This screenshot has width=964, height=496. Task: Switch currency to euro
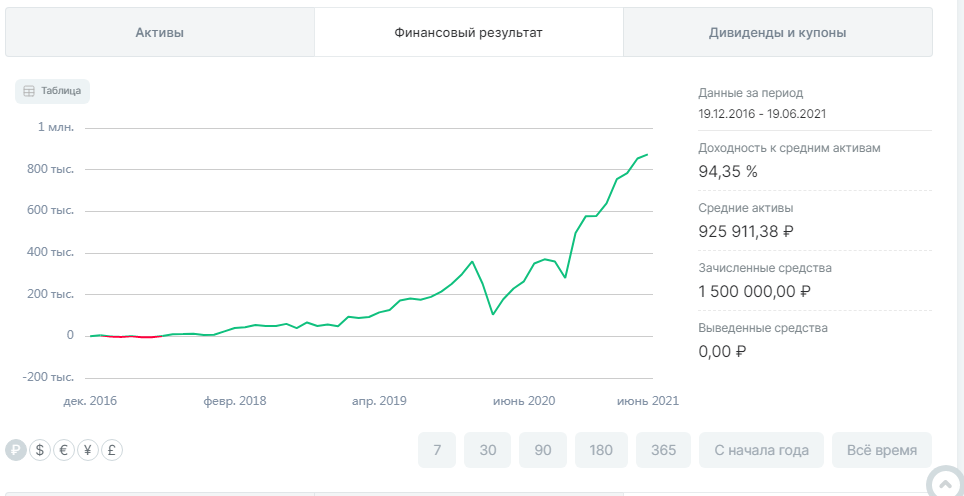click(64, 450)
